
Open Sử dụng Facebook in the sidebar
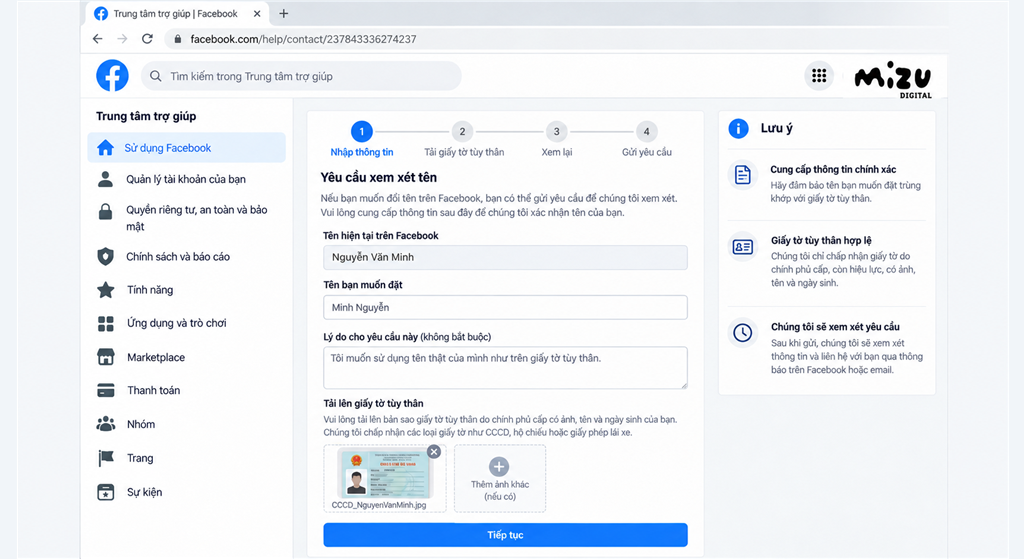tap(187, 148)
